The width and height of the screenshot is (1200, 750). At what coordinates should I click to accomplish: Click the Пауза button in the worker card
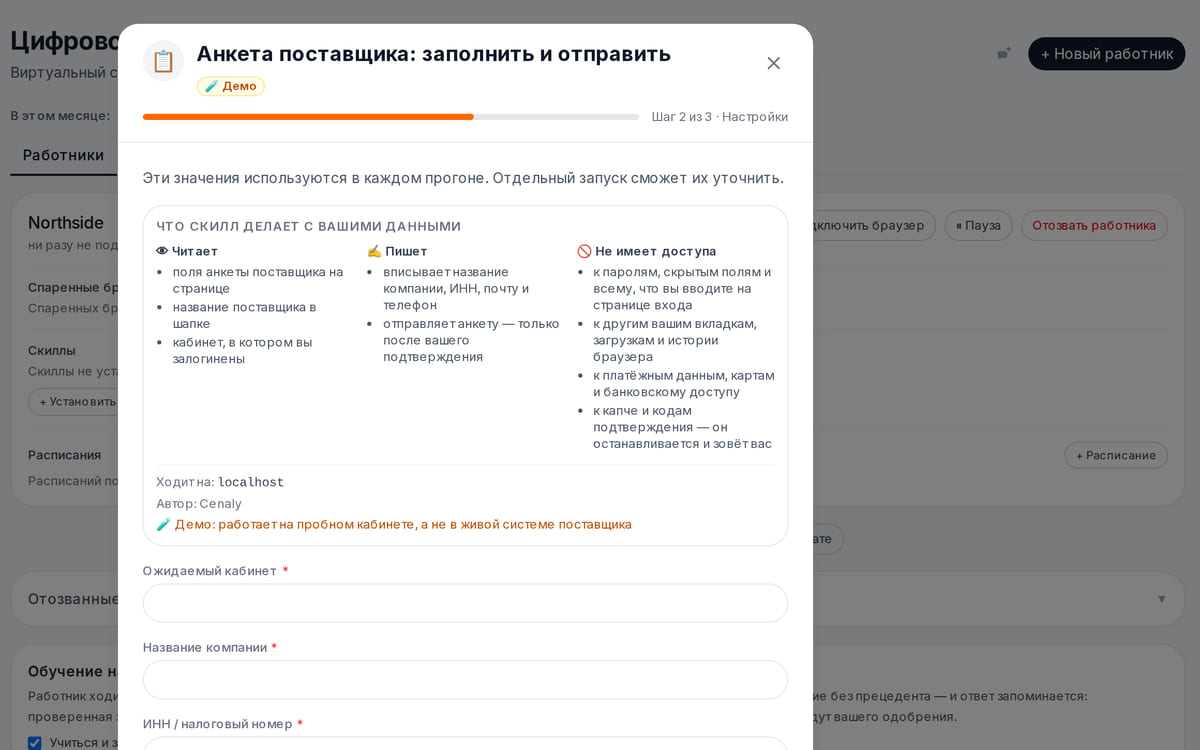tap(978, 225)
